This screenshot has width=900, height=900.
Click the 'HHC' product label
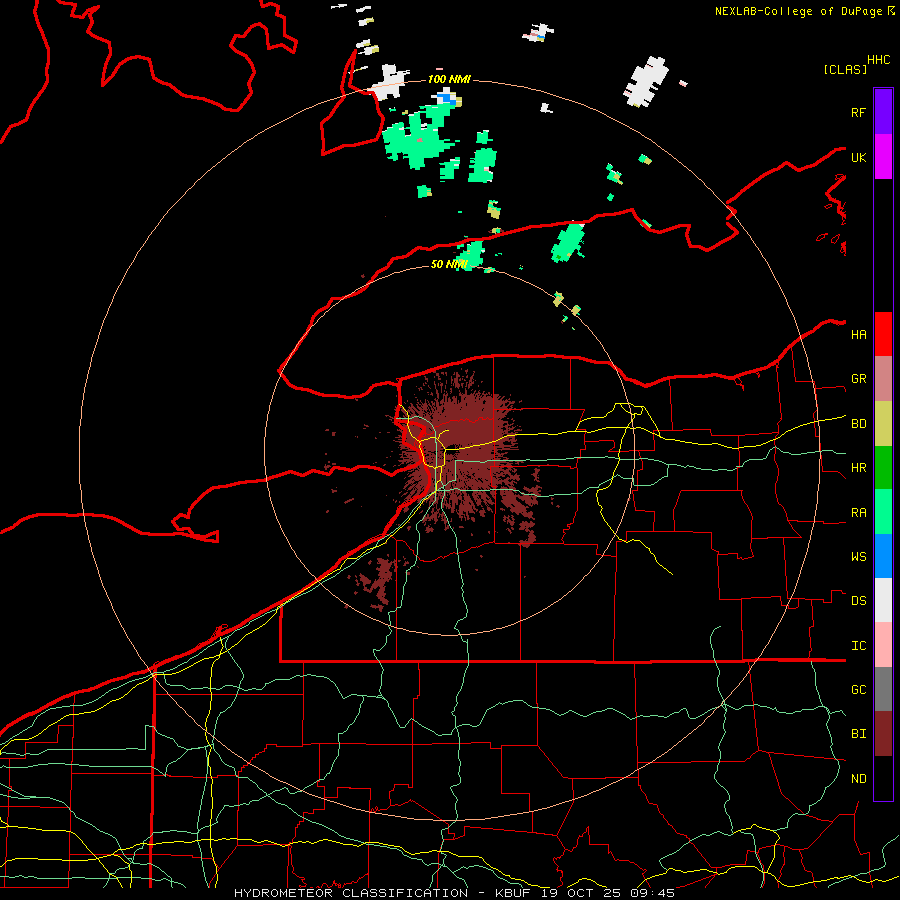pos(878,60)
